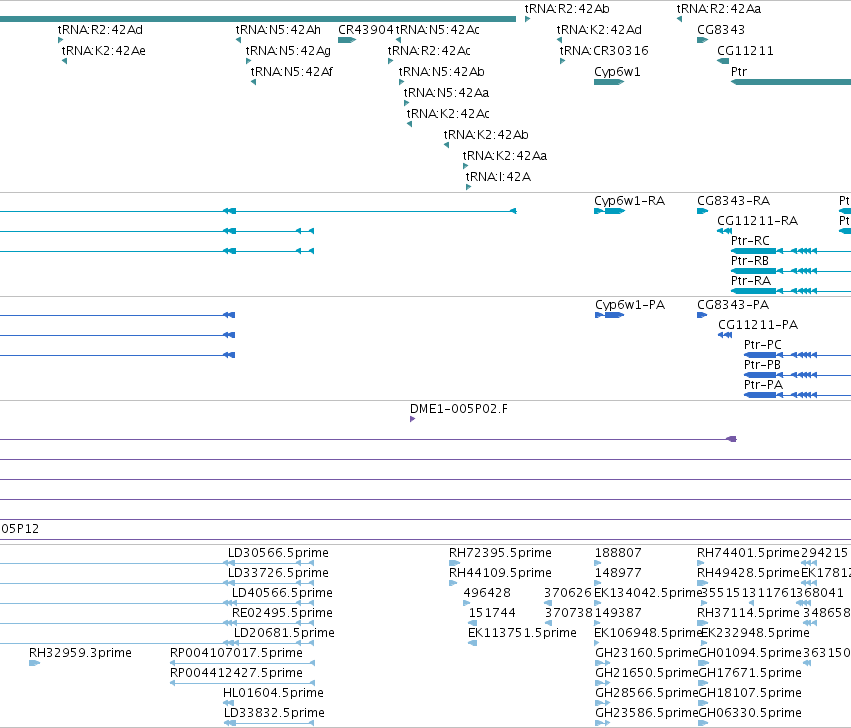
Task: Click the RH37114.5prime EST label
Action: [x=748, y=613]
